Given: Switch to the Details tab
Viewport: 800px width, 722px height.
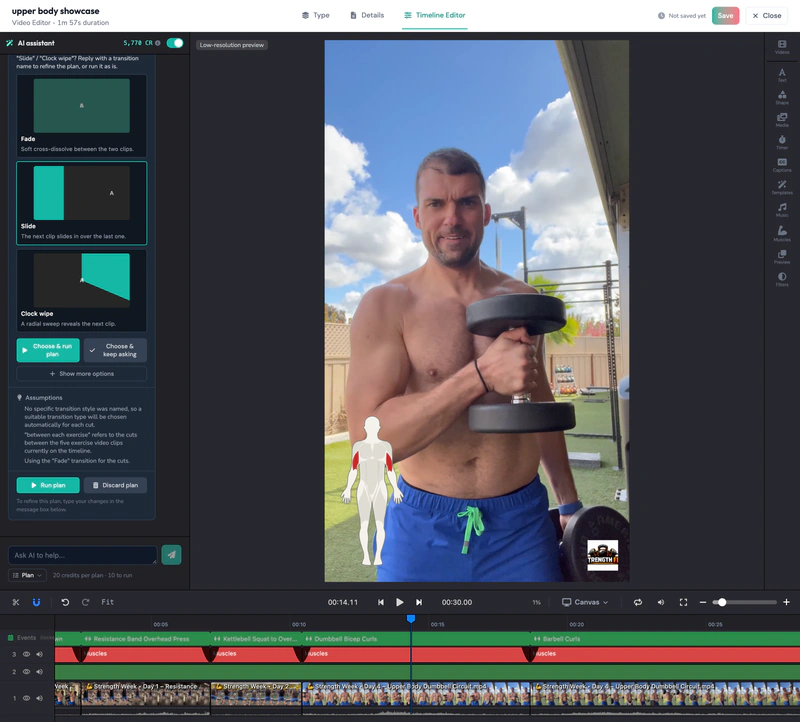Looking at the screenshot, I should point(367,15).
